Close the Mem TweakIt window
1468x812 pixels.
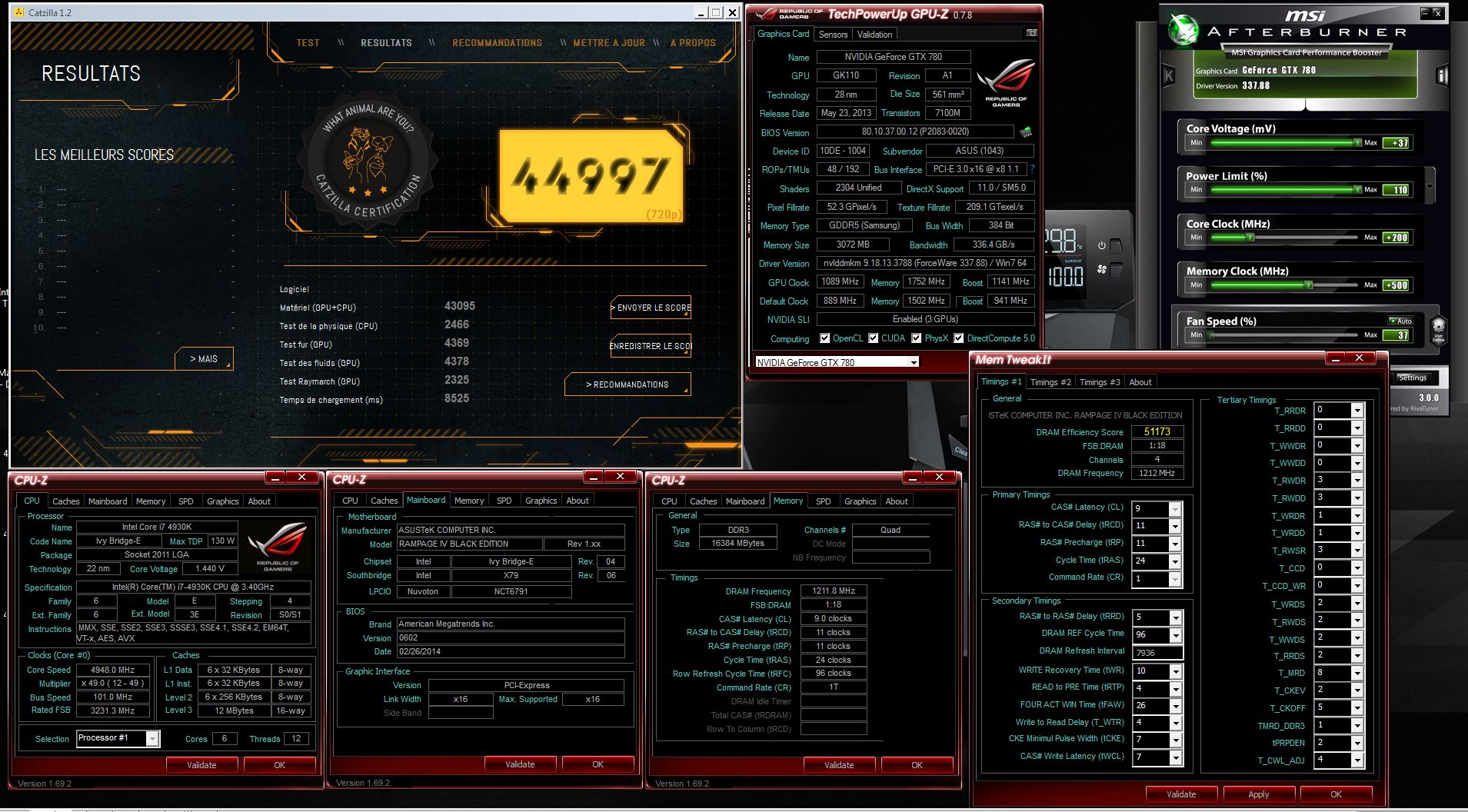coord(1360,358)
